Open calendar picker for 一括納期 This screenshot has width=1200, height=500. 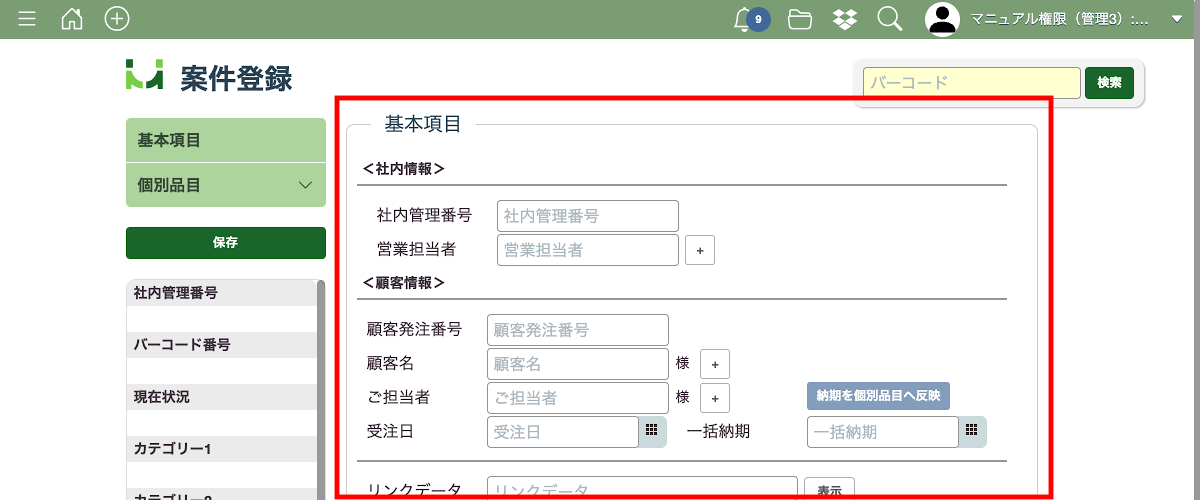click(971, 431)
